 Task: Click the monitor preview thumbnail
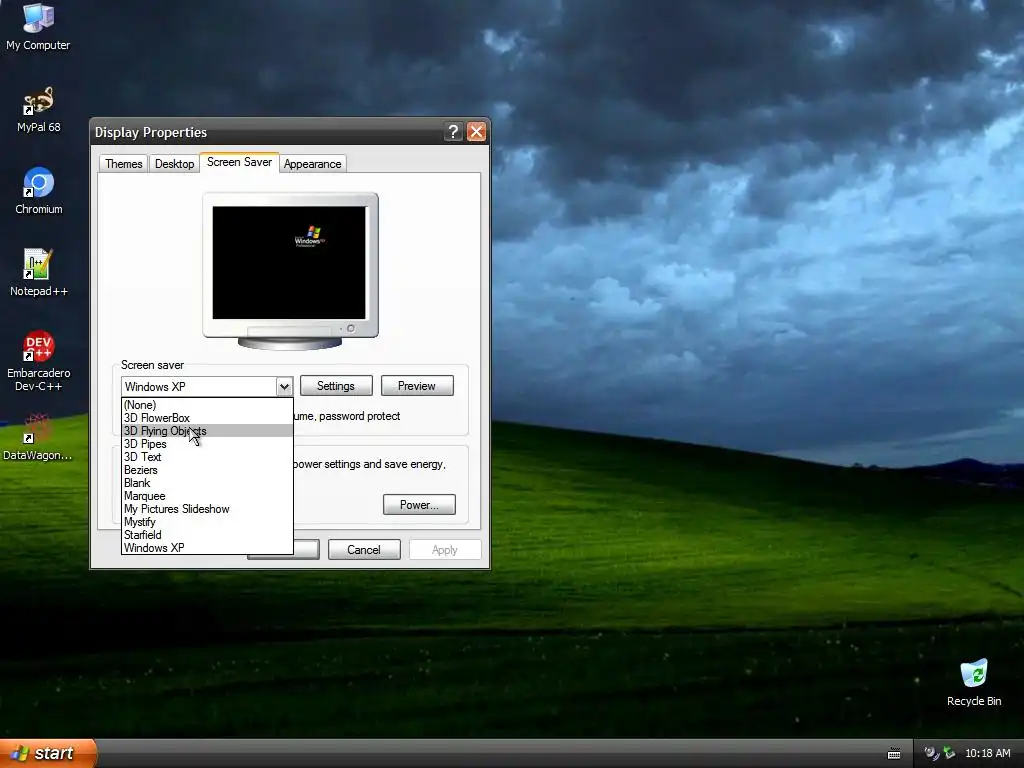290,270
